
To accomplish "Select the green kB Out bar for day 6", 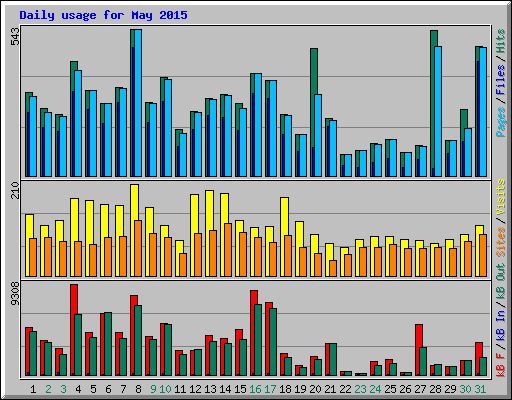I will click(x=108, y=344).
